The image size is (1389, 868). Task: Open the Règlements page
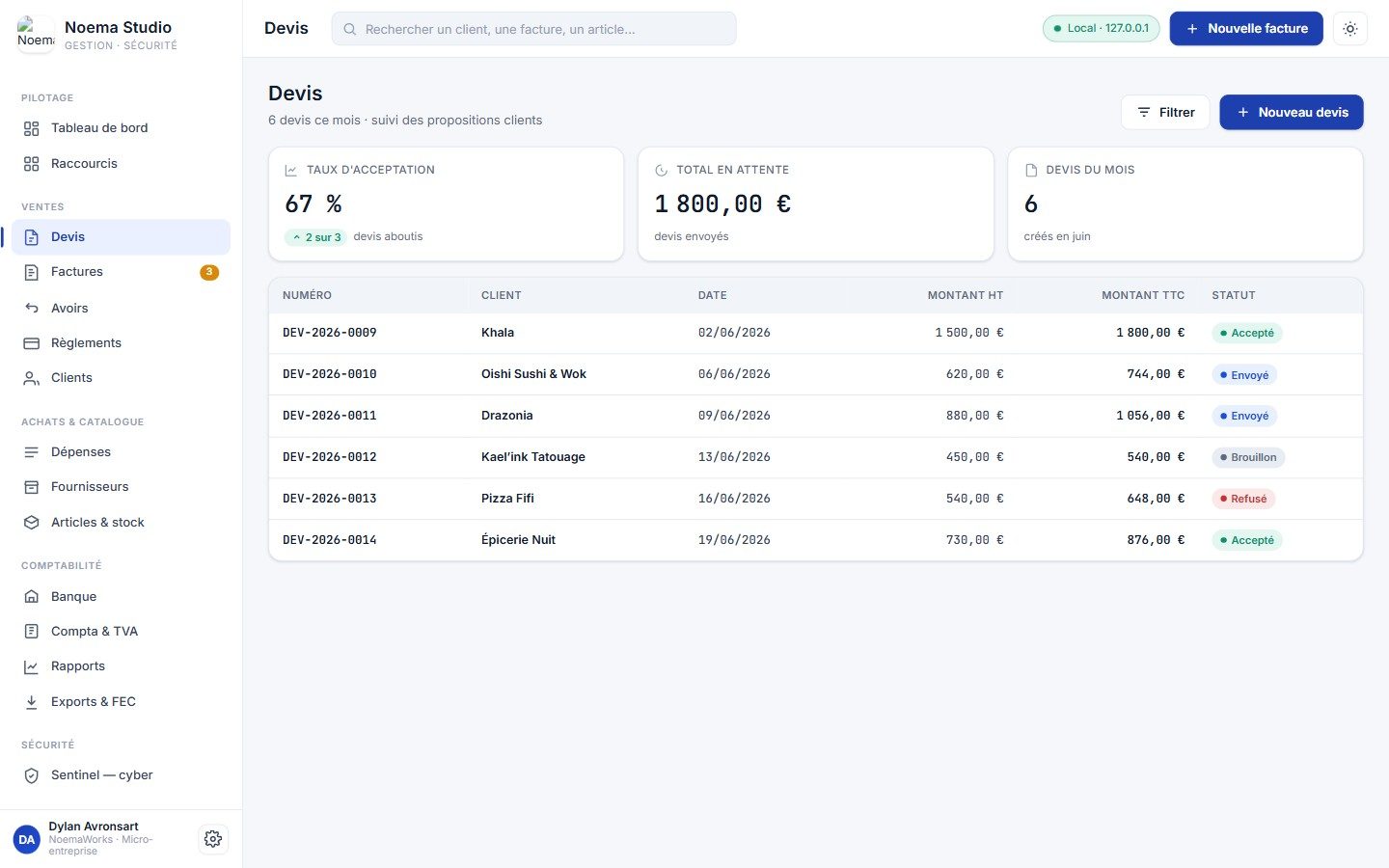(121, 343)
